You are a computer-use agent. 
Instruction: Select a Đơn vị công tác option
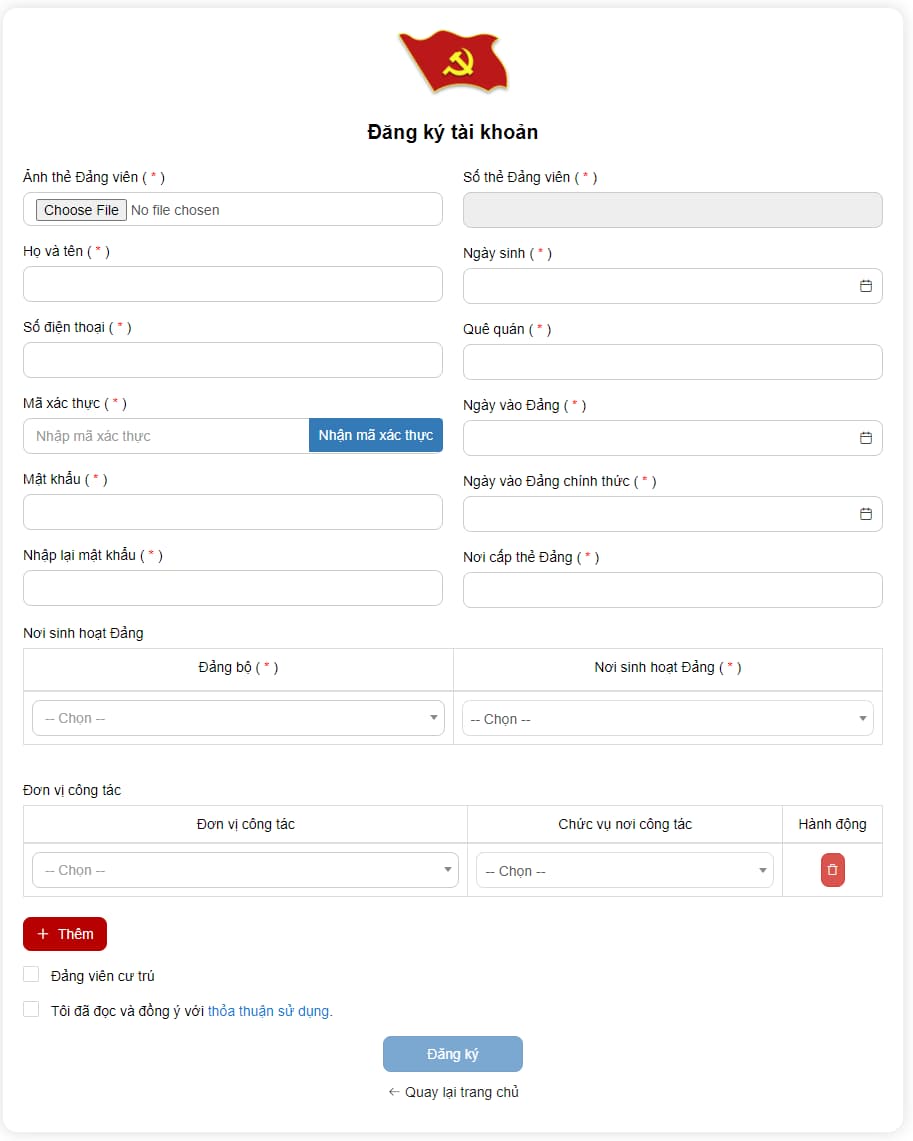(245, 870)
